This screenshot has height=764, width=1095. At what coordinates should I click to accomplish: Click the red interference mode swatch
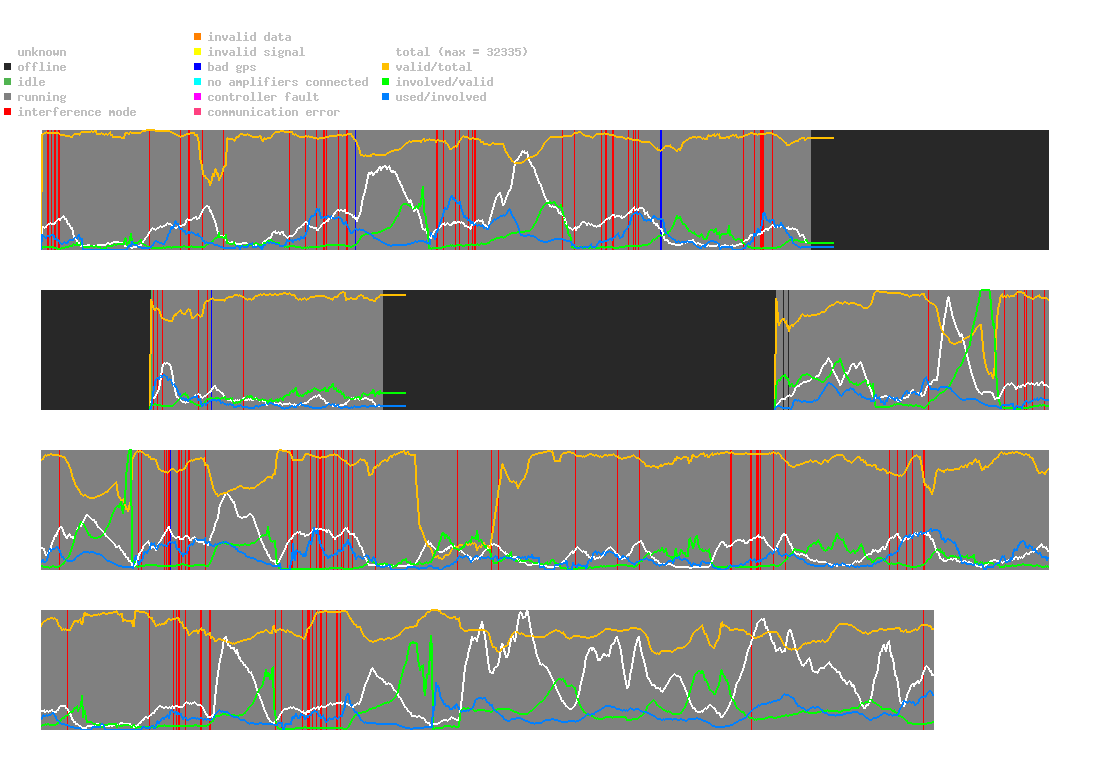click(8, 112)
